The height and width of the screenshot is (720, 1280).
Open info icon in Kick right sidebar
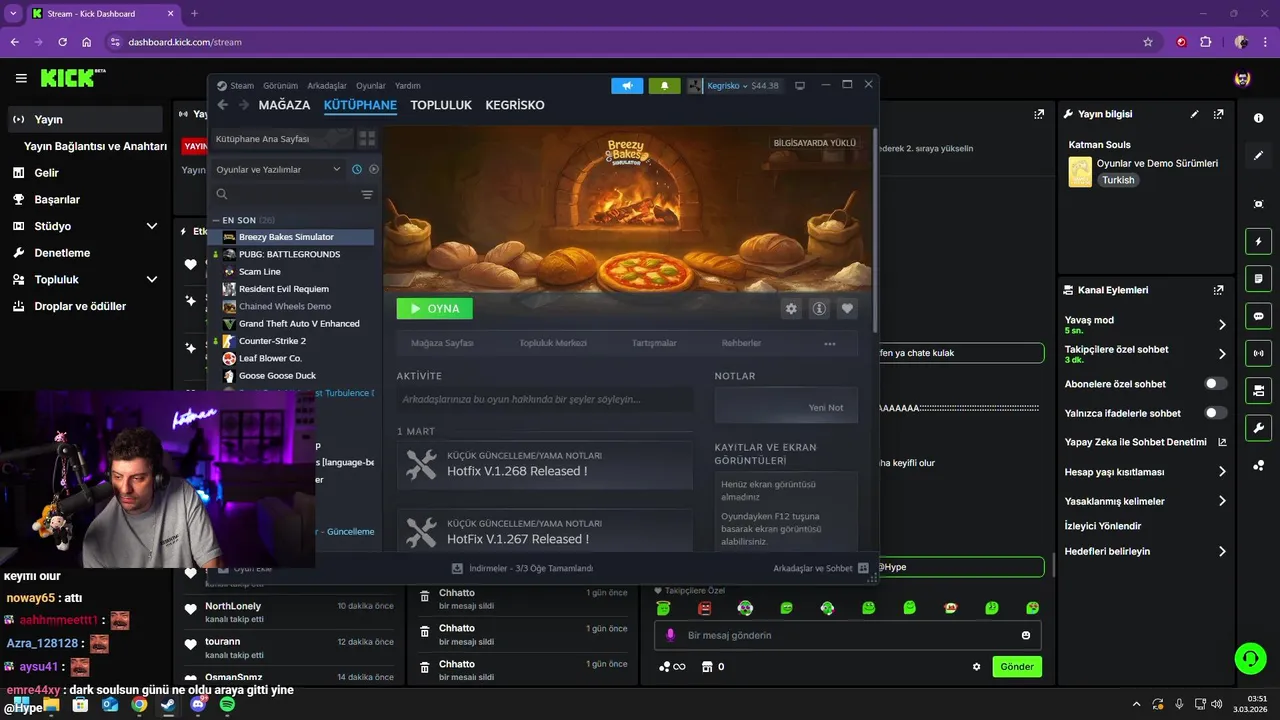[1258, 118]
